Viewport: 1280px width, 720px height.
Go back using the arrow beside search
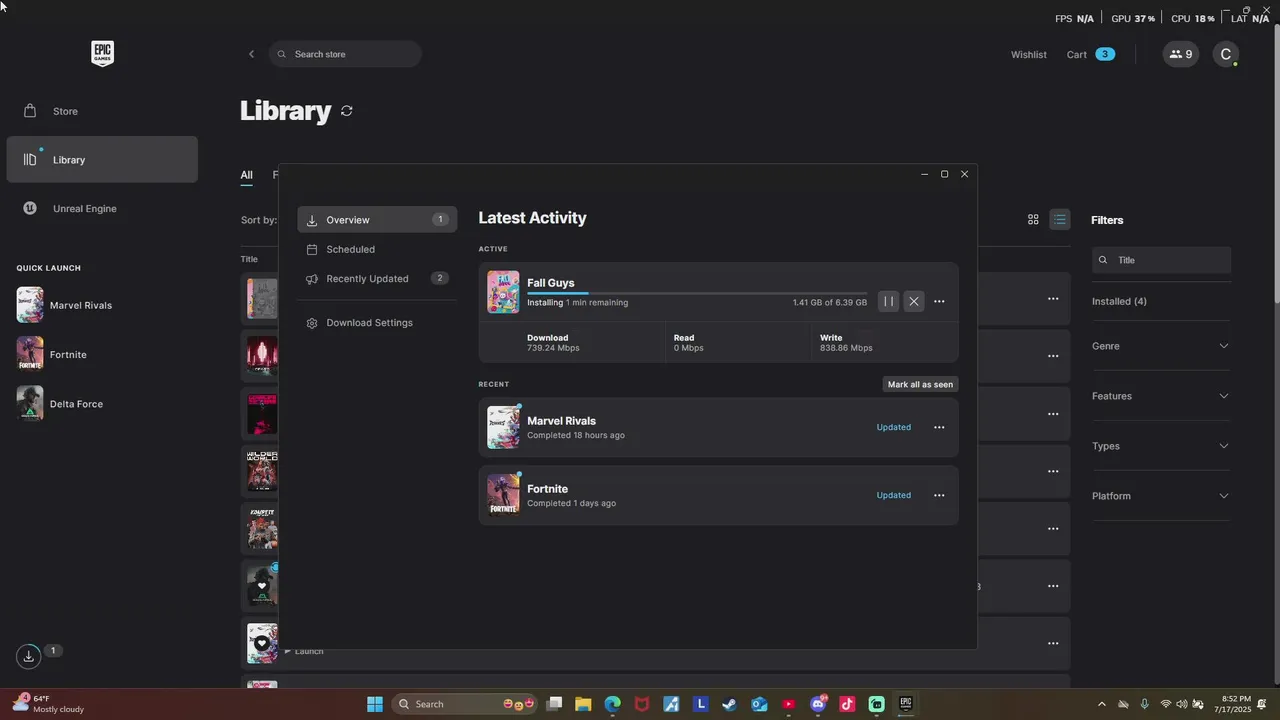[x=251, y=54]
